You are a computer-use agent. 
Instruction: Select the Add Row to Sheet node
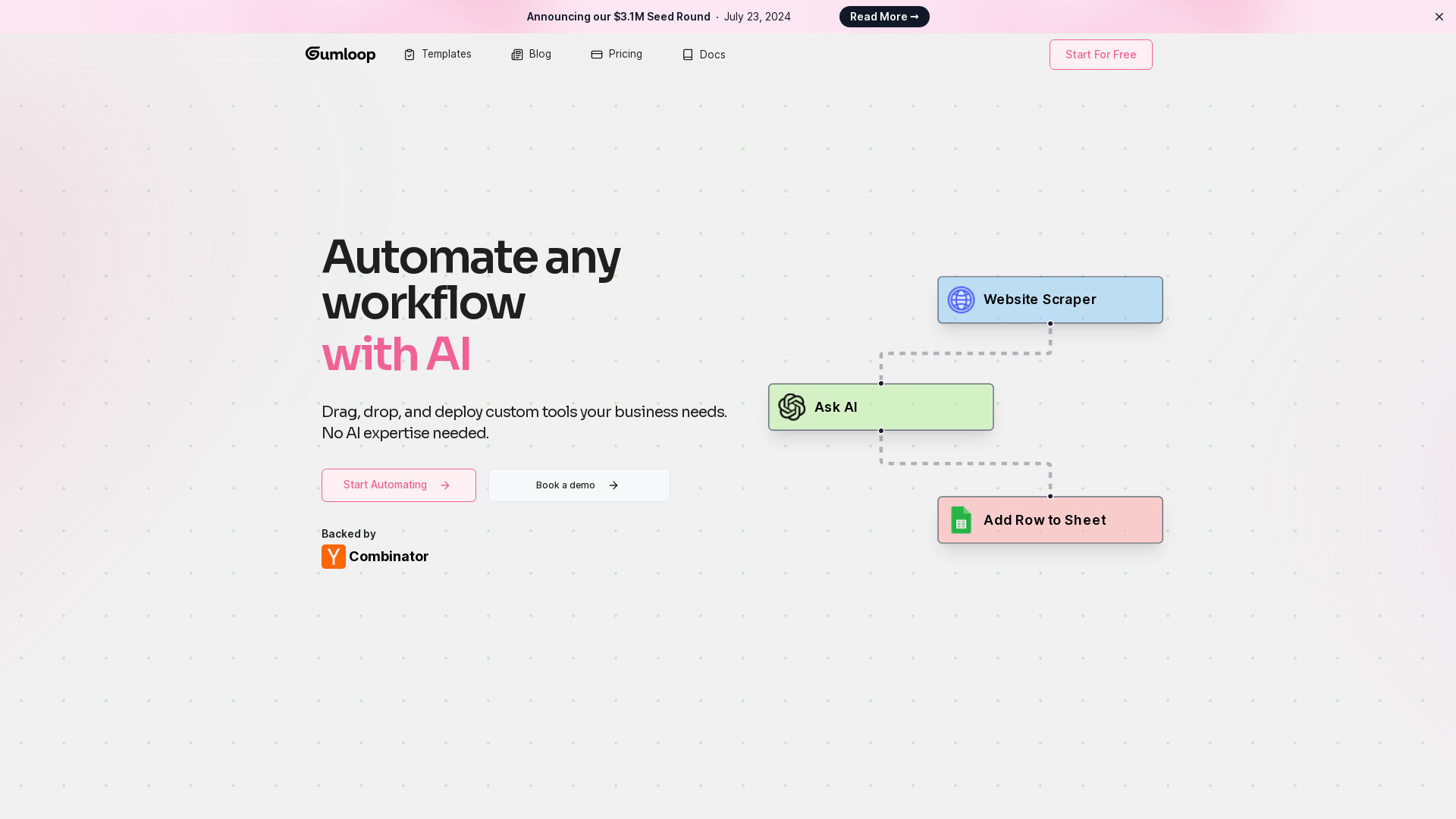(x=1050, y=520)
